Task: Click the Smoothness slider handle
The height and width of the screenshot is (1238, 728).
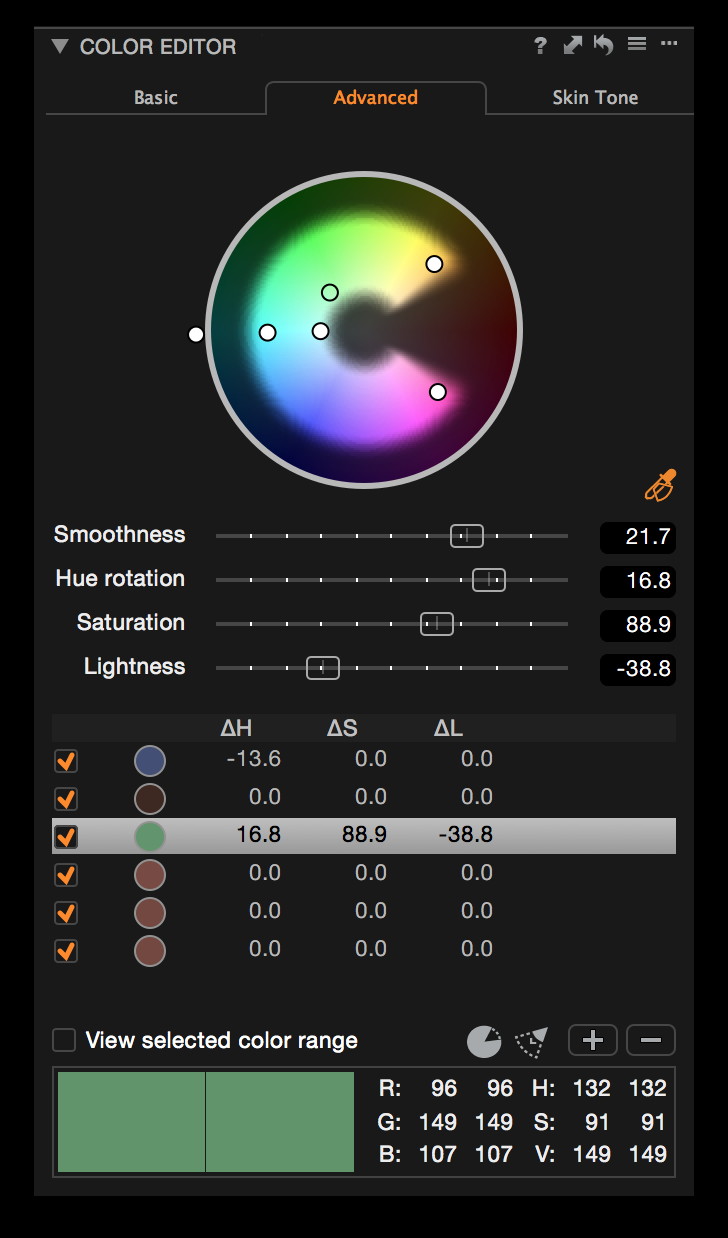Action: click(x=466, y=536)
